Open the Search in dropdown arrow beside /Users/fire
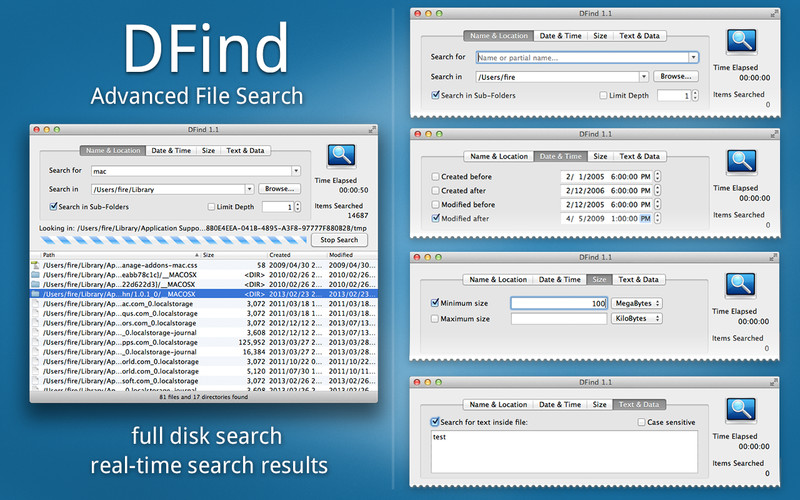The width and height of the screenshot is (800, 500). coord(644,77)
